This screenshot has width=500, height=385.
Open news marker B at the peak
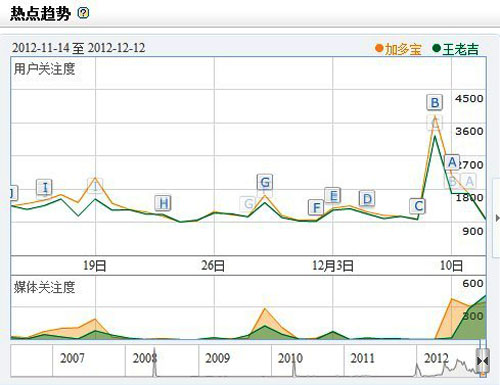click(435, 103)
